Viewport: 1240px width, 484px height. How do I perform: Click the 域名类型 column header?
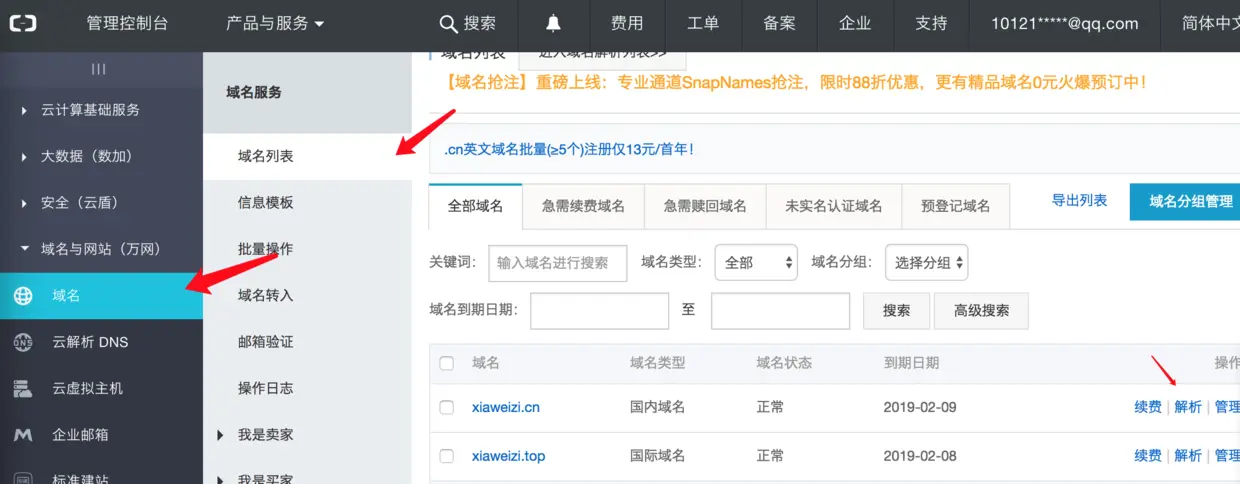tap(657, 363)
